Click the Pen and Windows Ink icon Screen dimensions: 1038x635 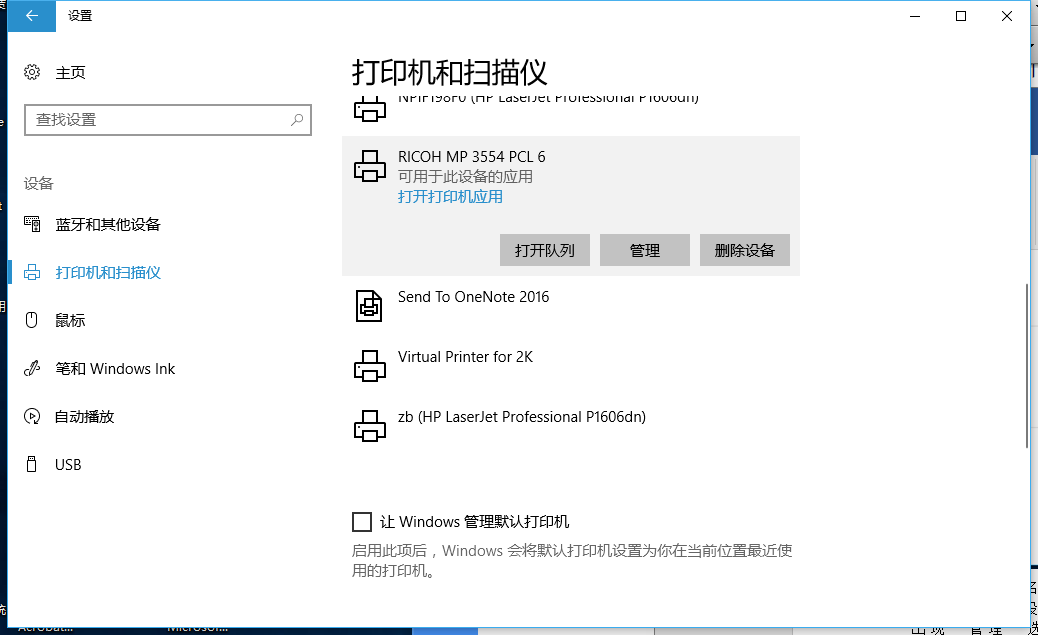(x=32, y=369)
